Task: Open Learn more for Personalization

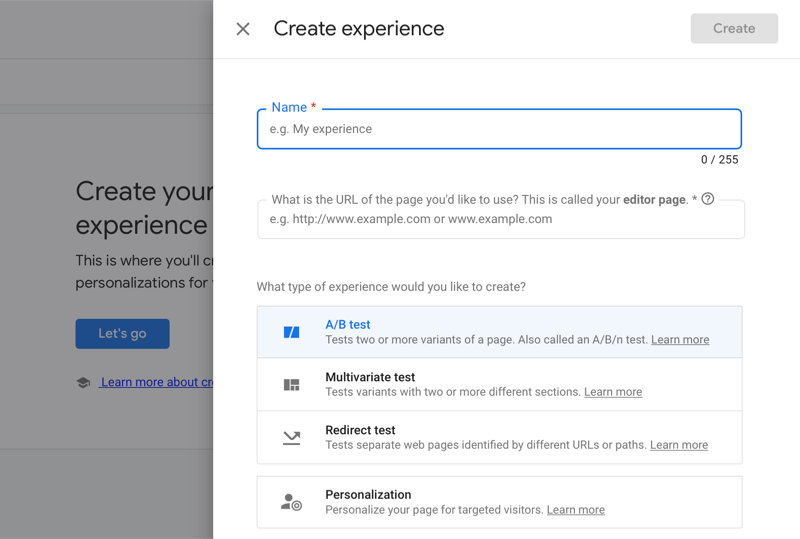Action: (x=576, y=510)
